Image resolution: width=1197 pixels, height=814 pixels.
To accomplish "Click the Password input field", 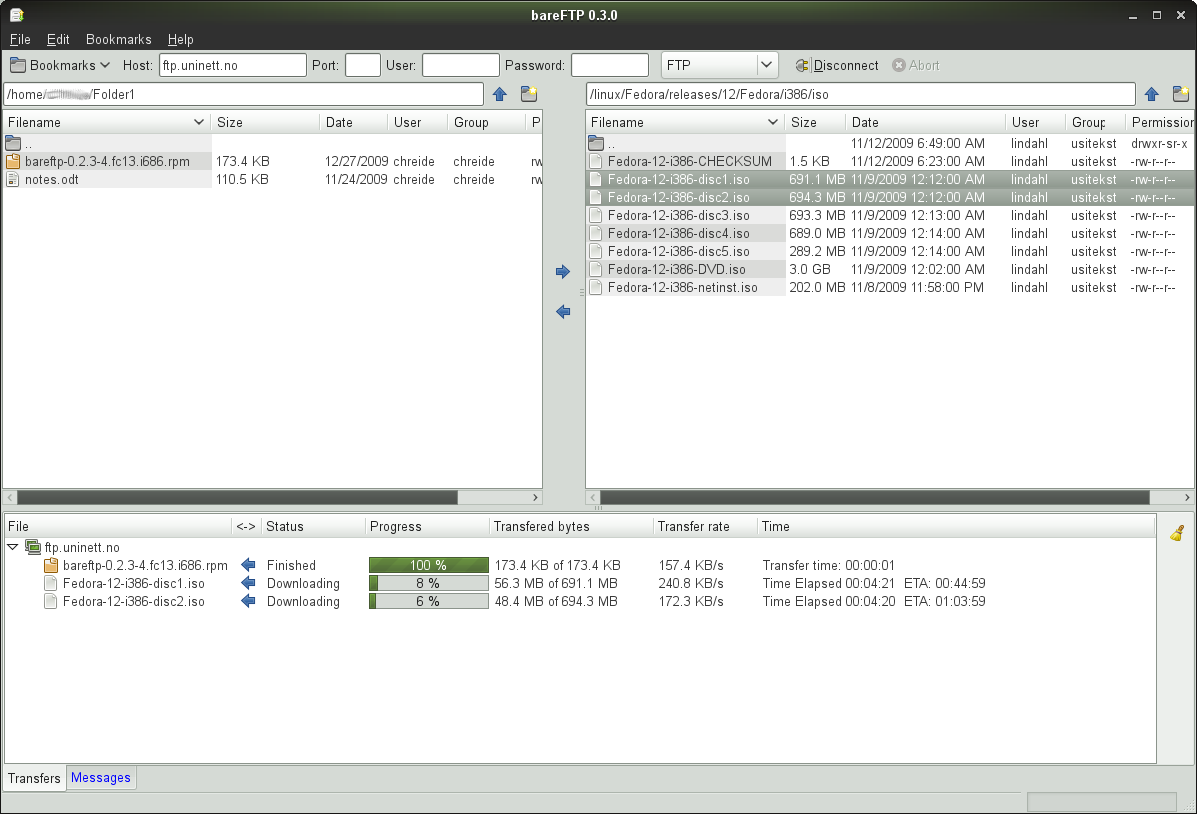I will [609, 66].
